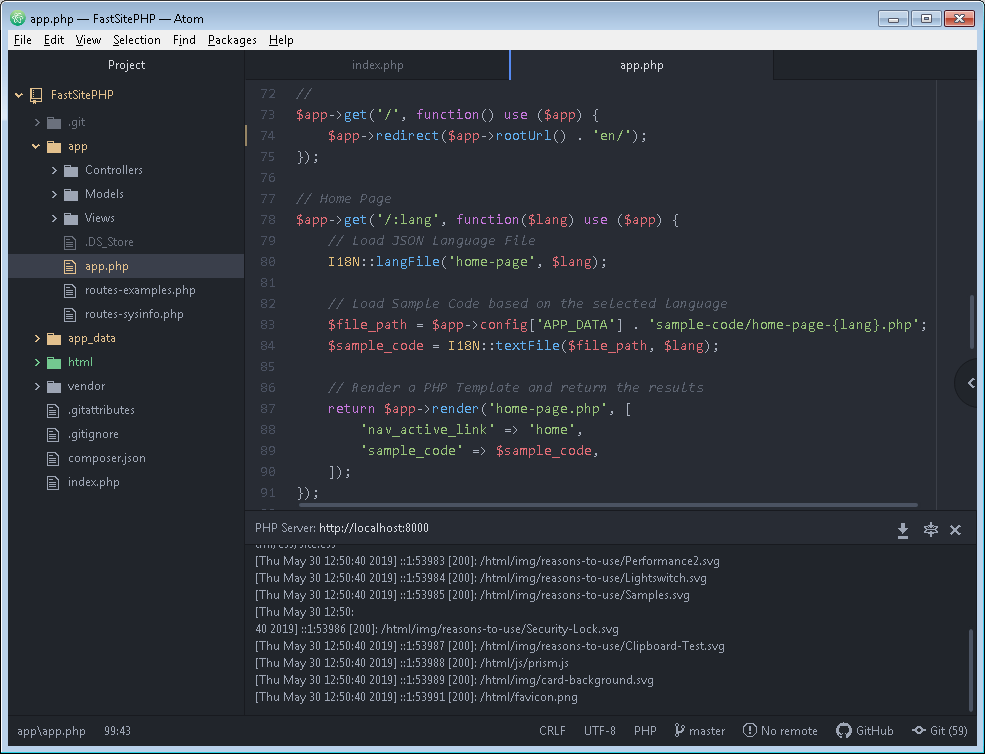Viewport: 985px width, 754px height.
Task: Click the CRLF line ending selector
Action: 552,731
